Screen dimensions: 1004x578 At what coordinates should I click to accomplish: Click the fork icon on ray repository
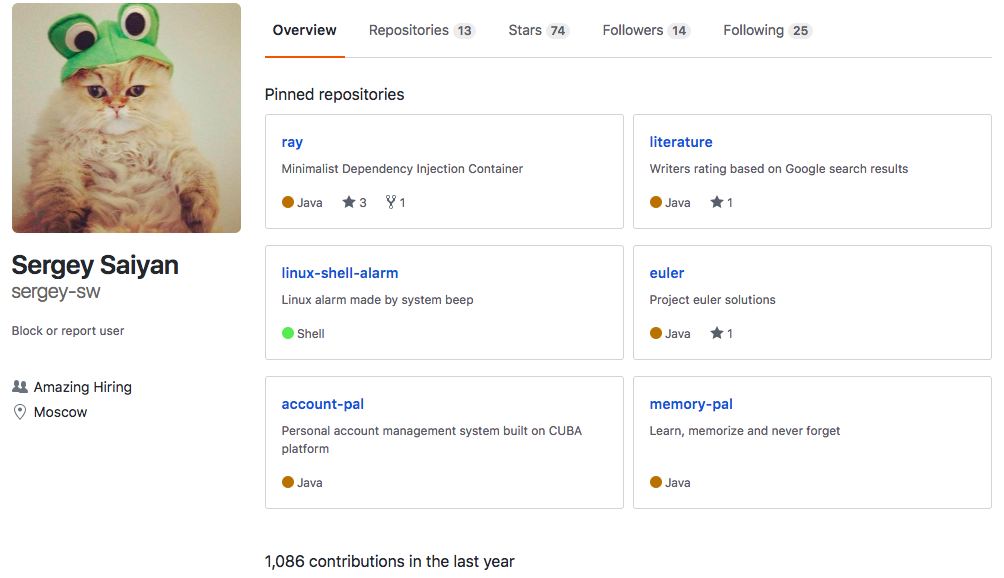(x=390, y=202)
